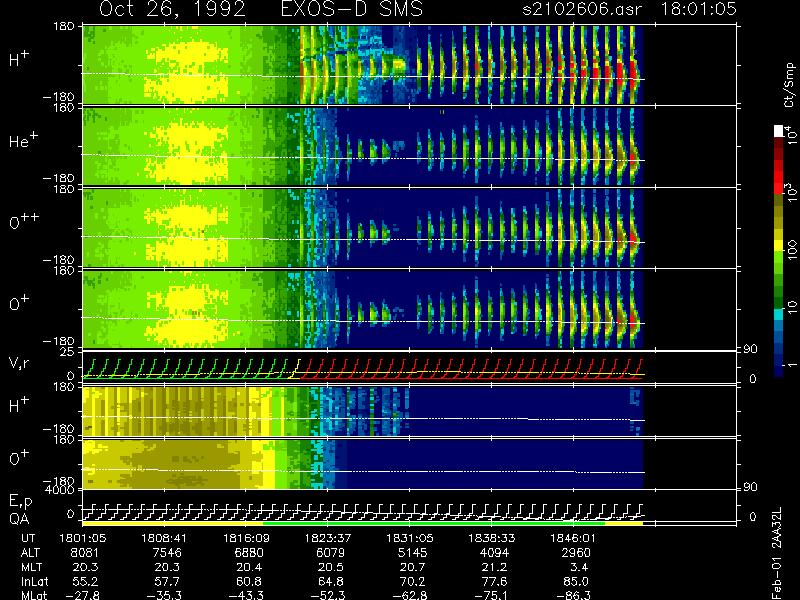Click the UT value "1801:05"

(82, 538)
